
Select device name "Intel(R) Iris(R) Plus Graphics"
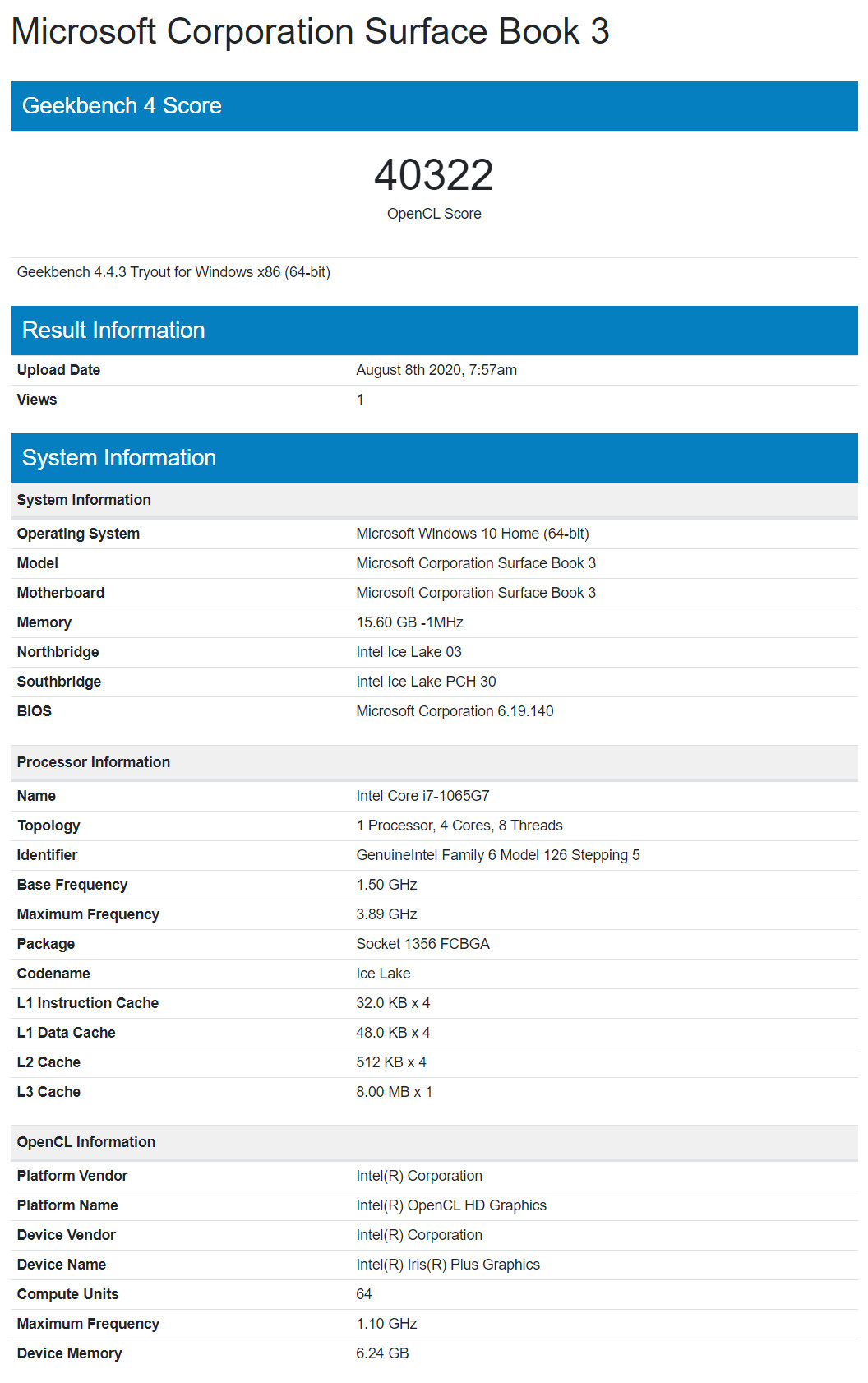pos(448,1265)
